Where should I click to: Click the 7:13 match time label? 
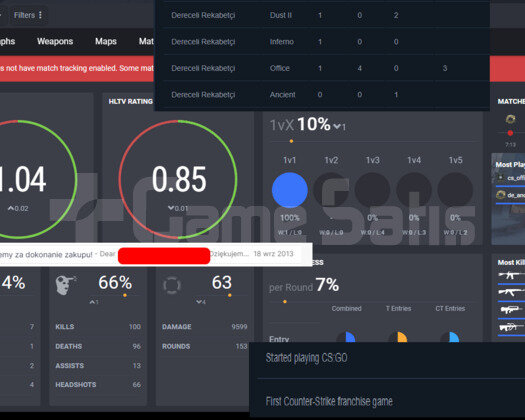tap(510, 144)
